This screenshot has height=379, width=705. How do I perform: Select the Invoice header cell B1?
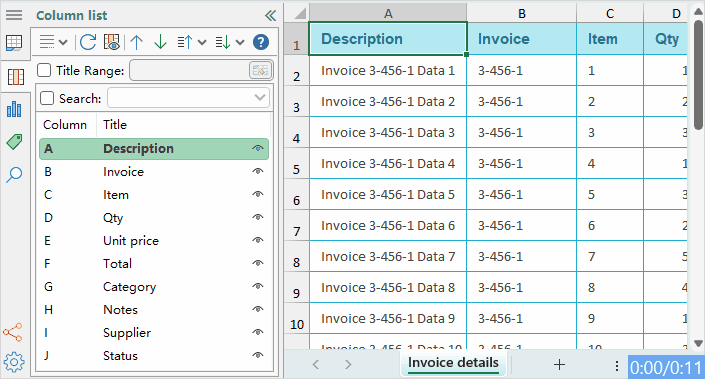(x=522, y=39)
